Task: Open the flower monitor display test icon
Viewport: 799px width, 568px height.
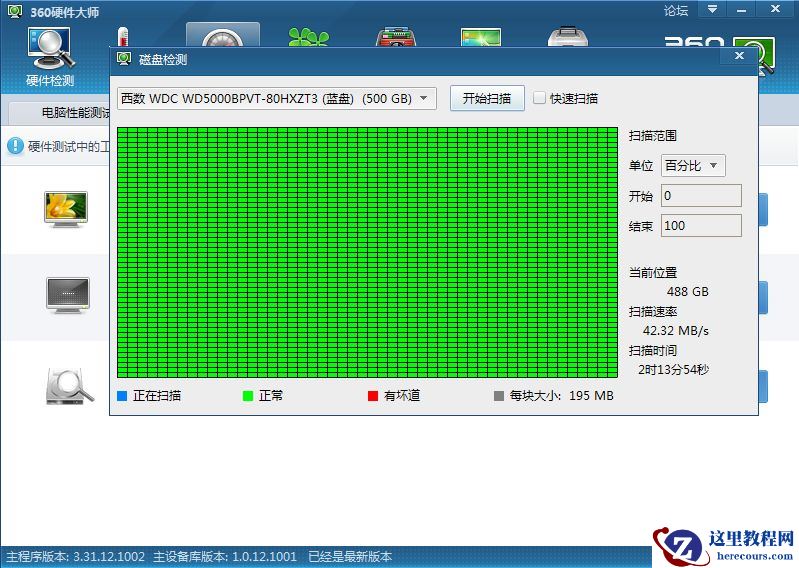Action: (x=66, y=209)
